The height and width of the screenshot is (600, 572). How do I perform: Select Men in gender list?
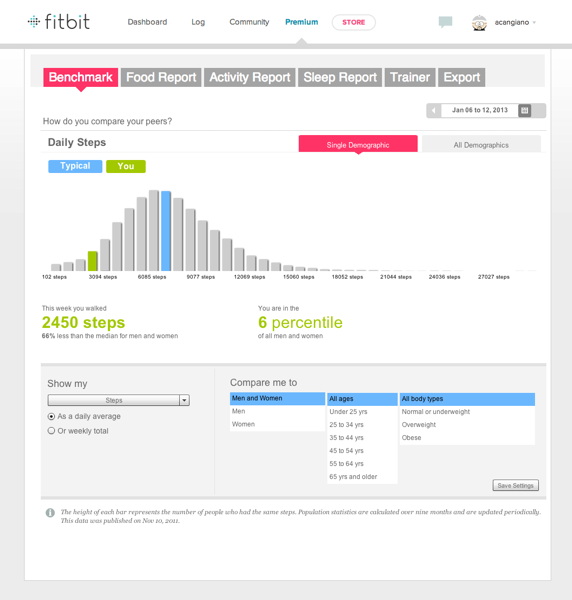pos(277,411)
